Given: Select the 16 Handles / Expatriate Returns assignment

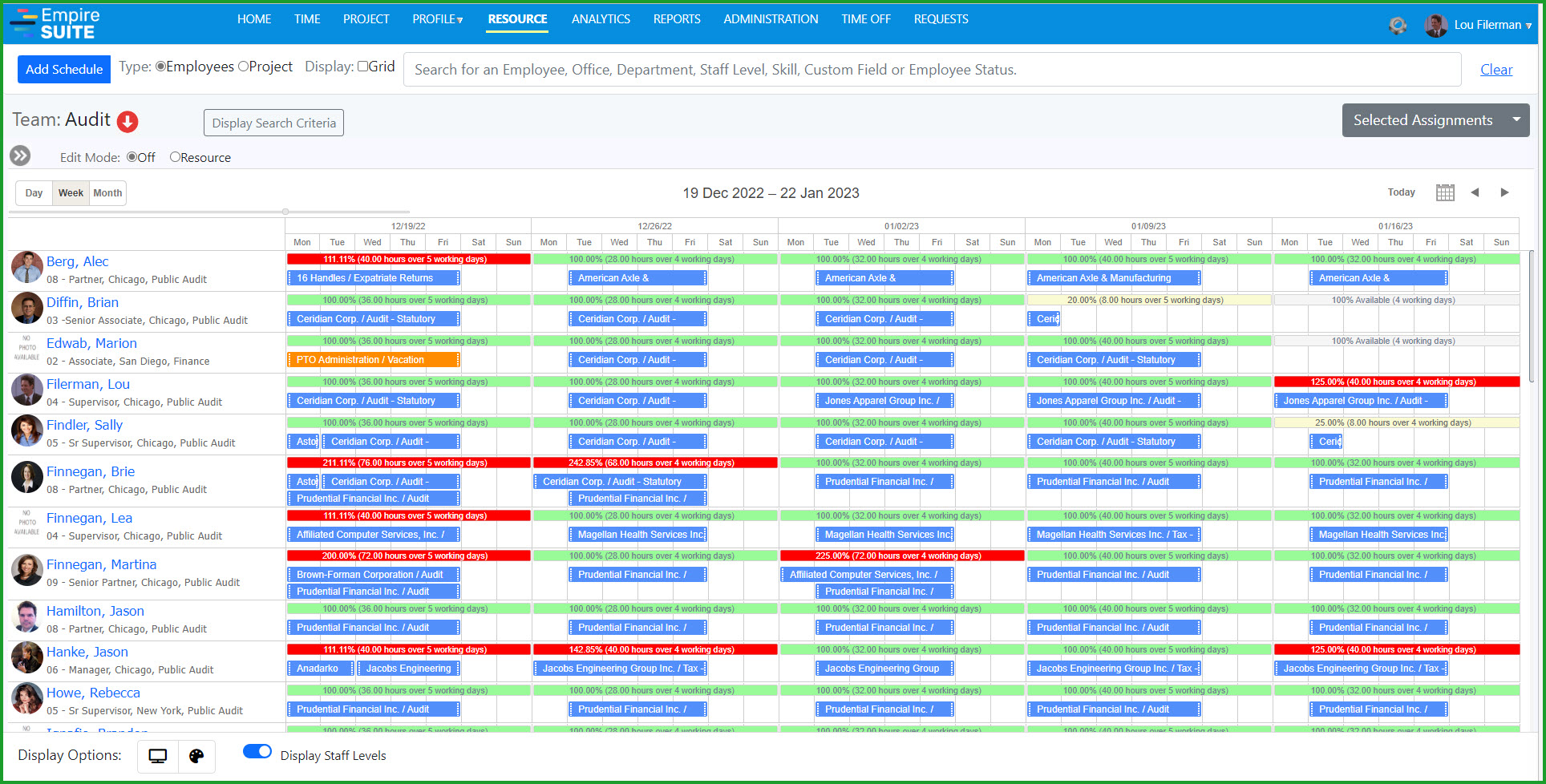Looking at the screenshot, I should coord(374,278).
